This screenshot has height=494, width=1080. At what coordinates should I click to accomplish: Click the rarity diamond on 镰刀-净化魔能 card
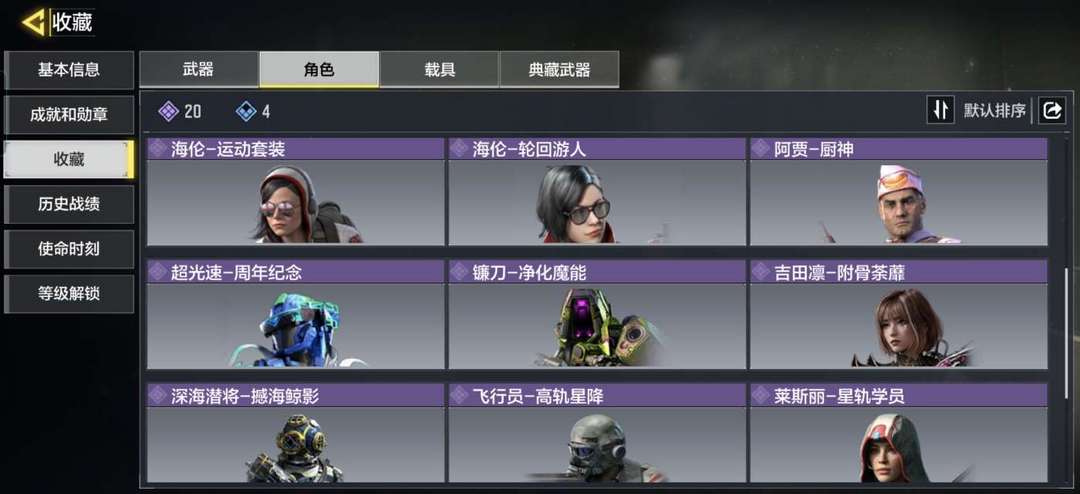tap(460, 272)
